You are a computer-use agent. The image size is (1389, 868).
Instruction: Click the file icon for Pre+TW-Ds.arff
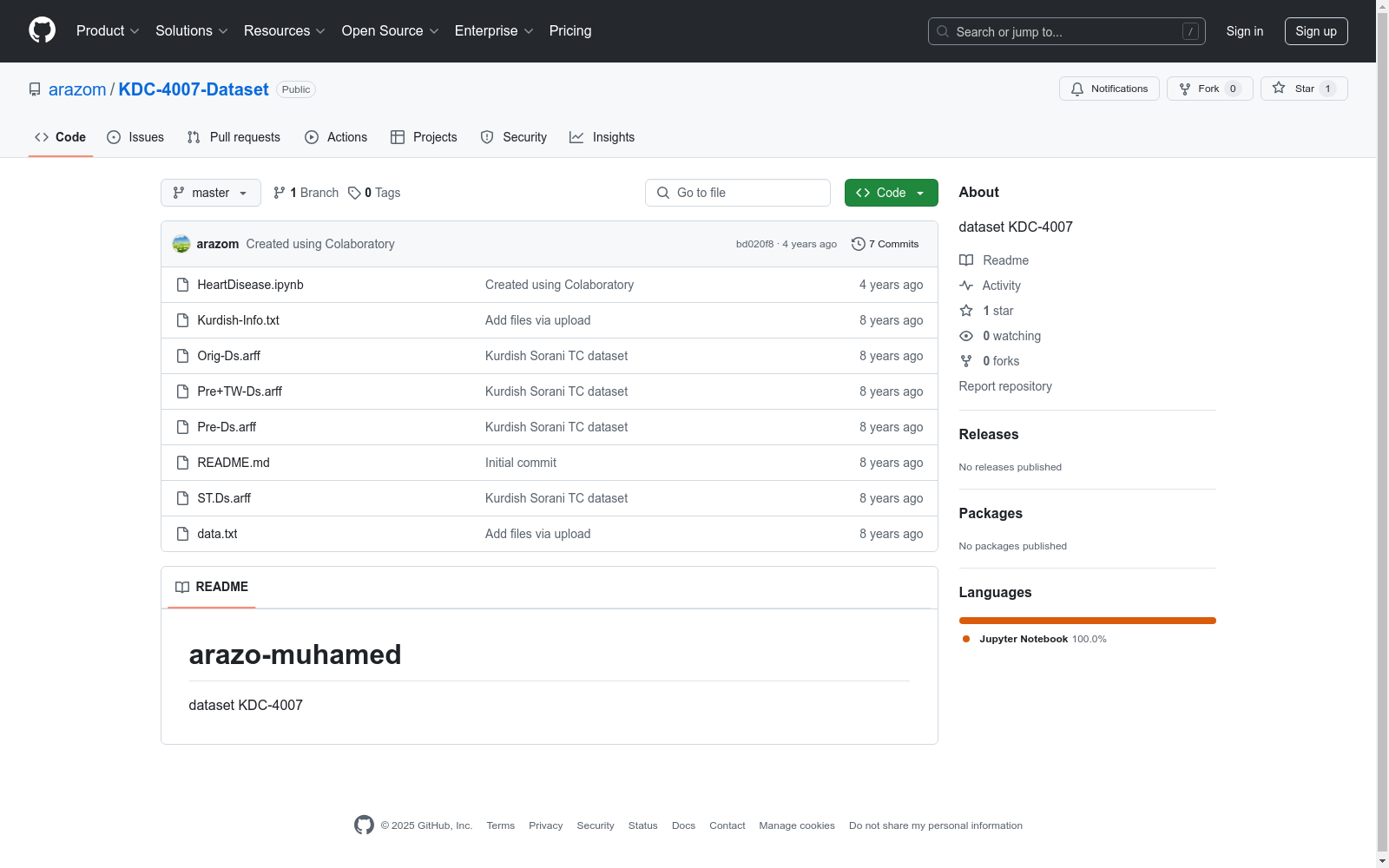(x=182, y=391)
